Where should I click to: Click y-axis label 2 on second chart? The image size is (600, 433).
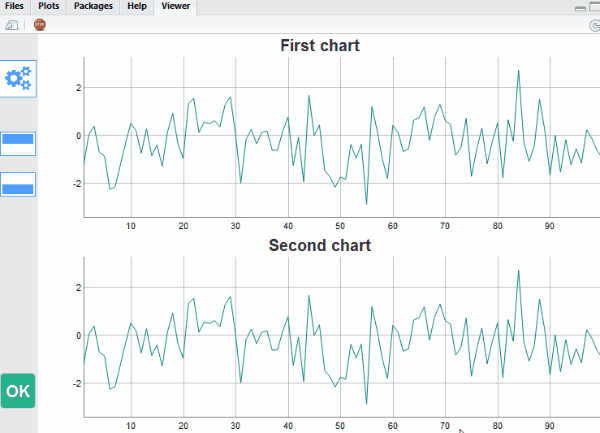76,288
